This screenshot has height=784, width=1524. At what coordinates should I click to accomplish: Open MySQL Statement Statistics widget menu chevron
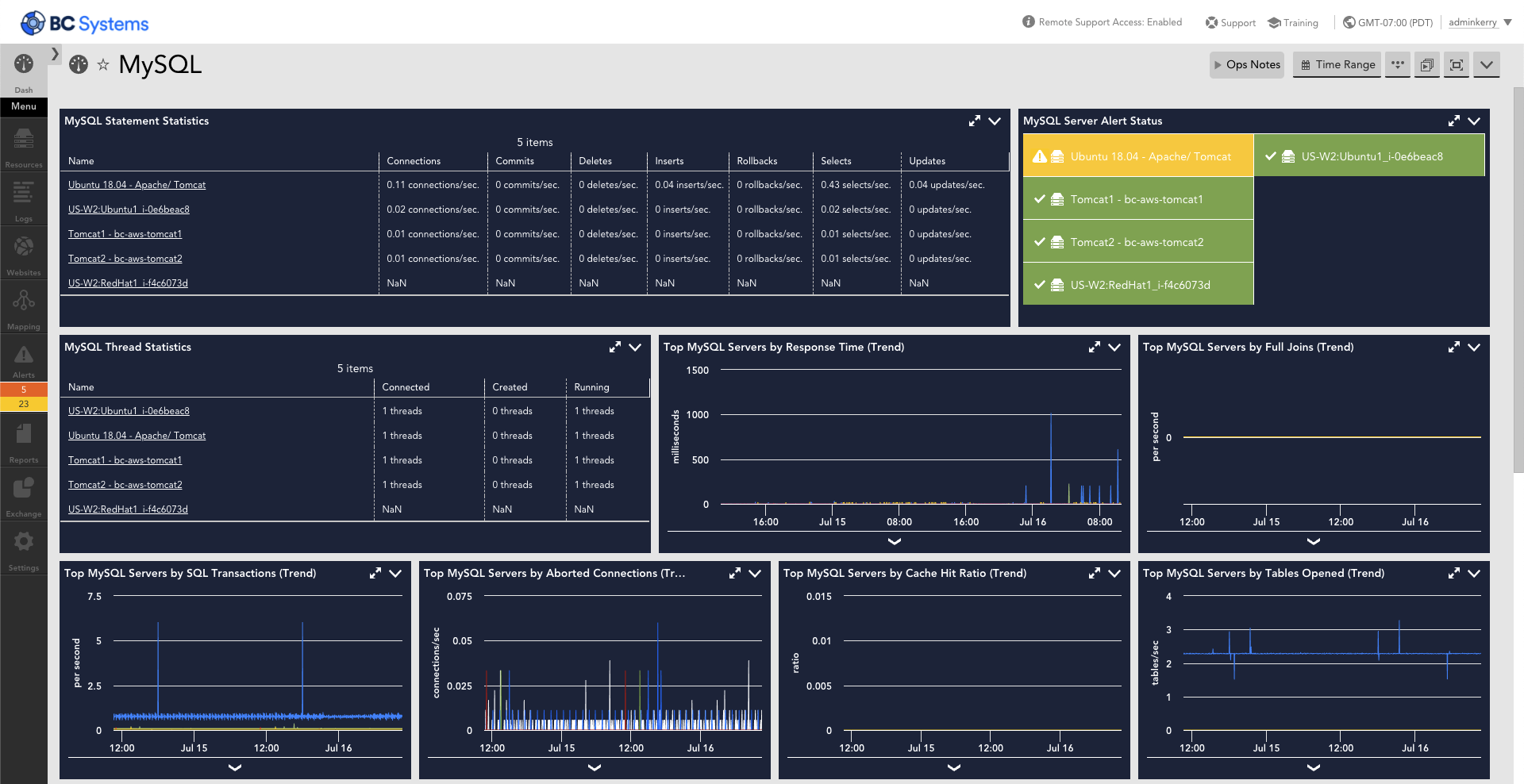point(995,121)
